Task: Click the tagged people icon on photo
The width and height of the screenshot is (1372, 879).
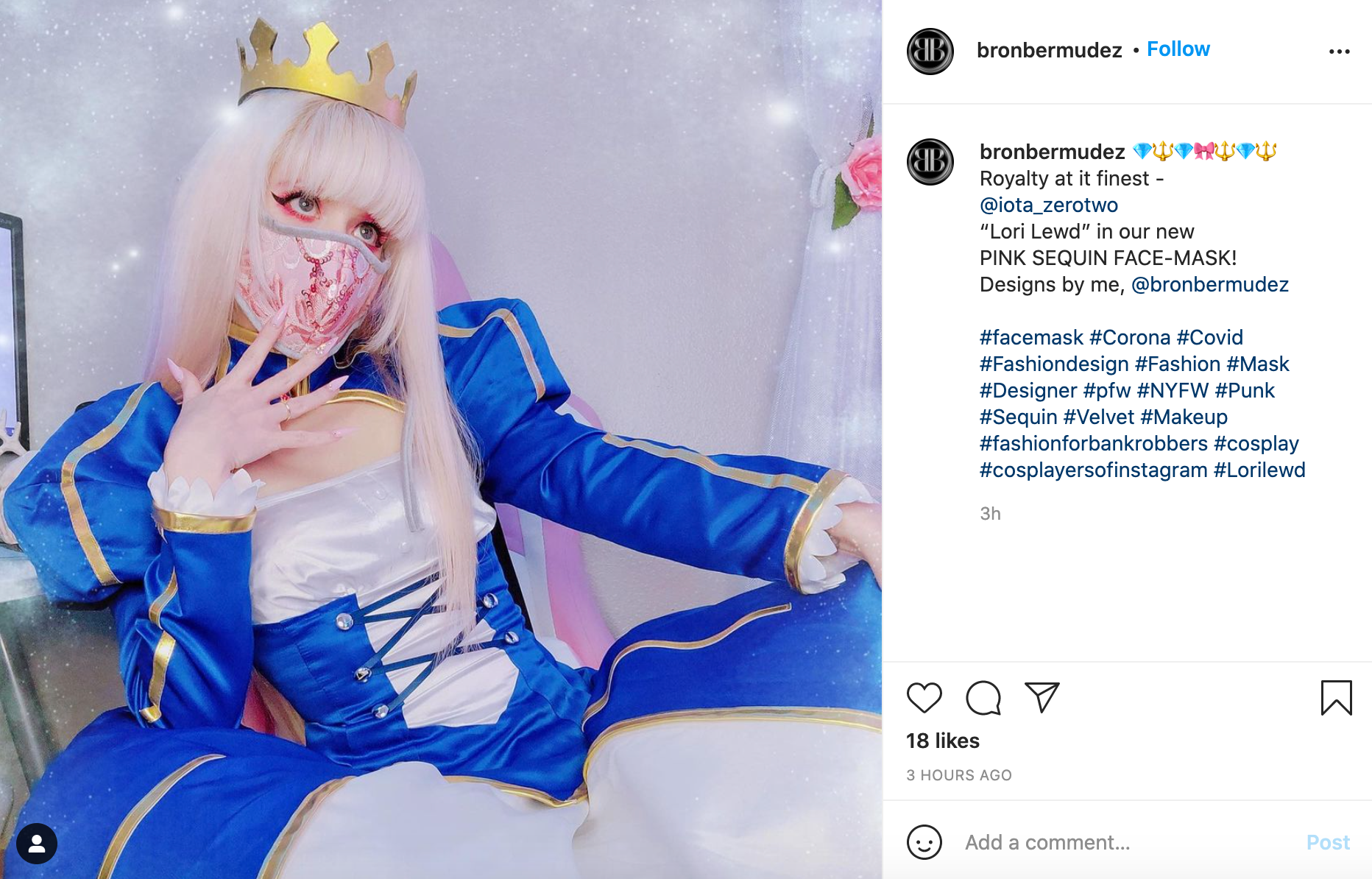Action: pyautogui.click(x=37, y=844)
